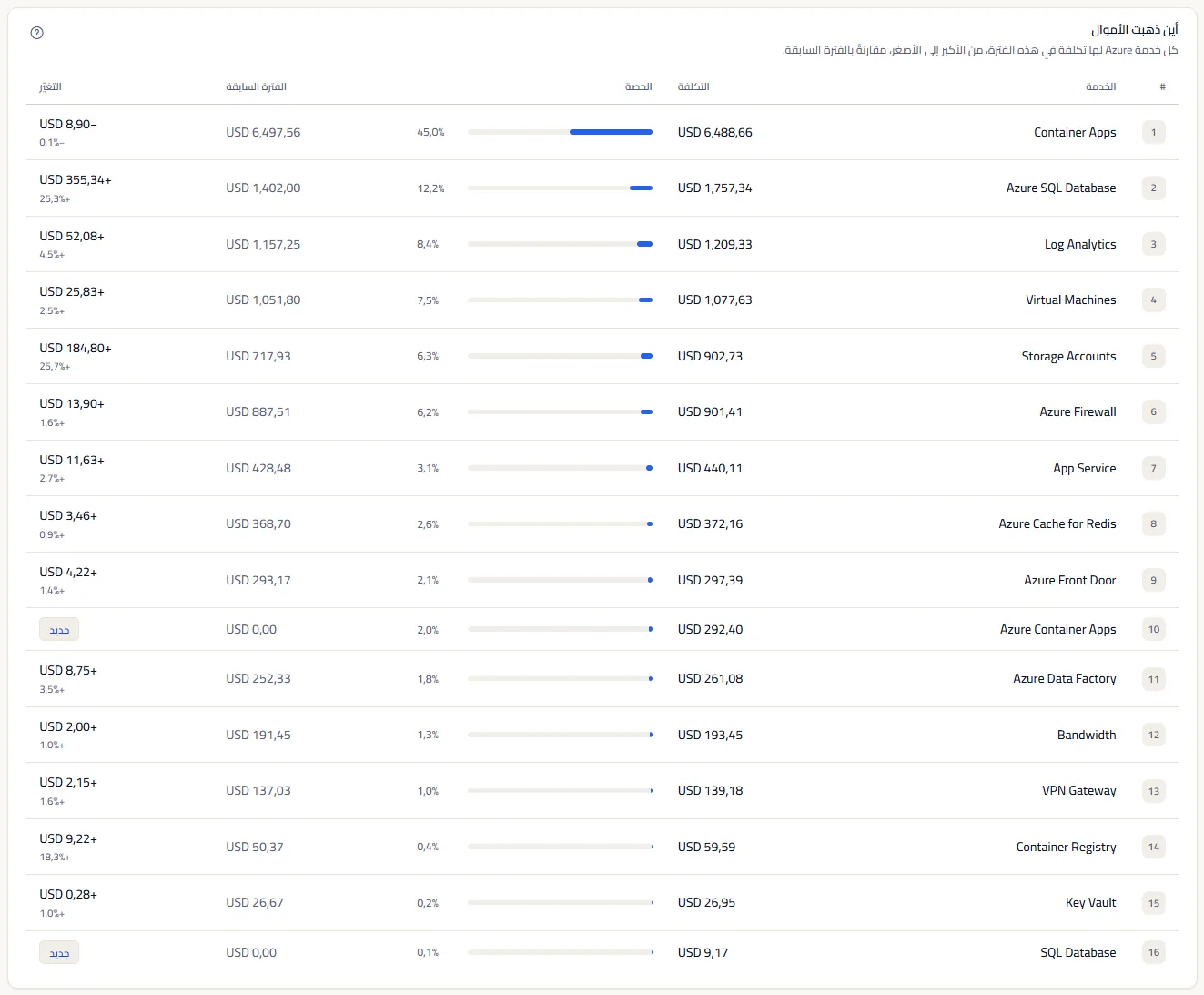Select previous period value USD 428,48
The width and height of the screenshot is (1204, 995).
click(258, 468)
